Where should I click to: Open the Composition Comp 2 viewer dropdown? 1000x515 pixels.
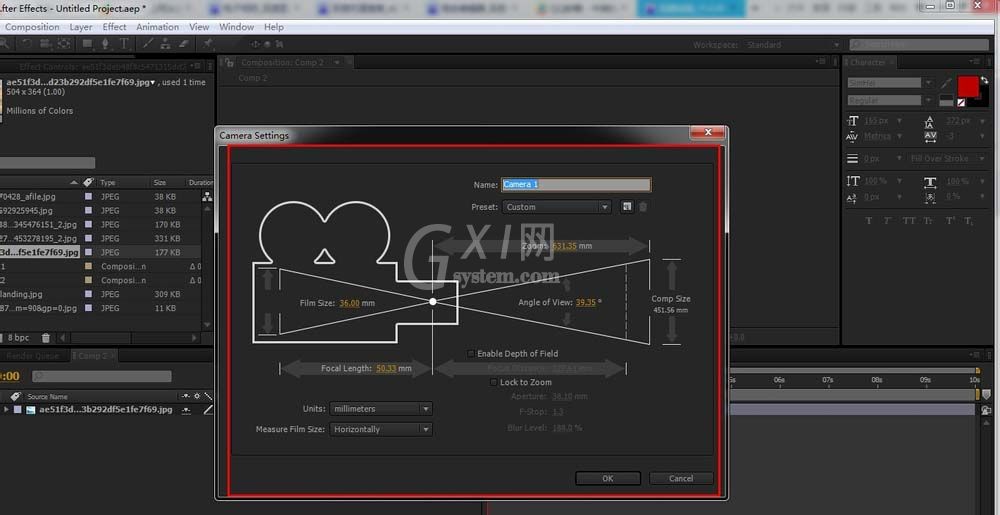[x=337, y=62]
